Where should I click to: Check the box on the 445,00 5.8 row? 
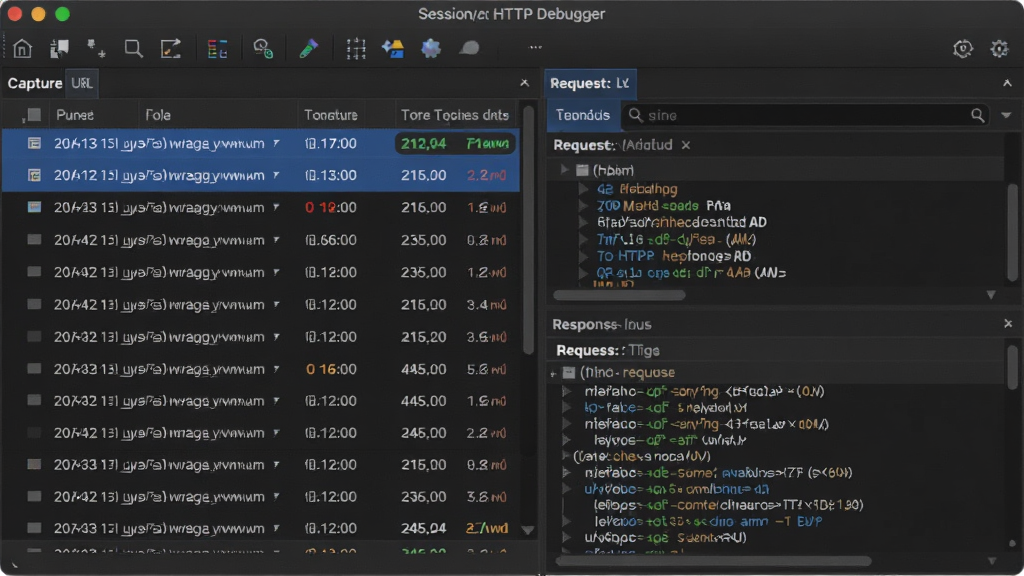(34, 368)
